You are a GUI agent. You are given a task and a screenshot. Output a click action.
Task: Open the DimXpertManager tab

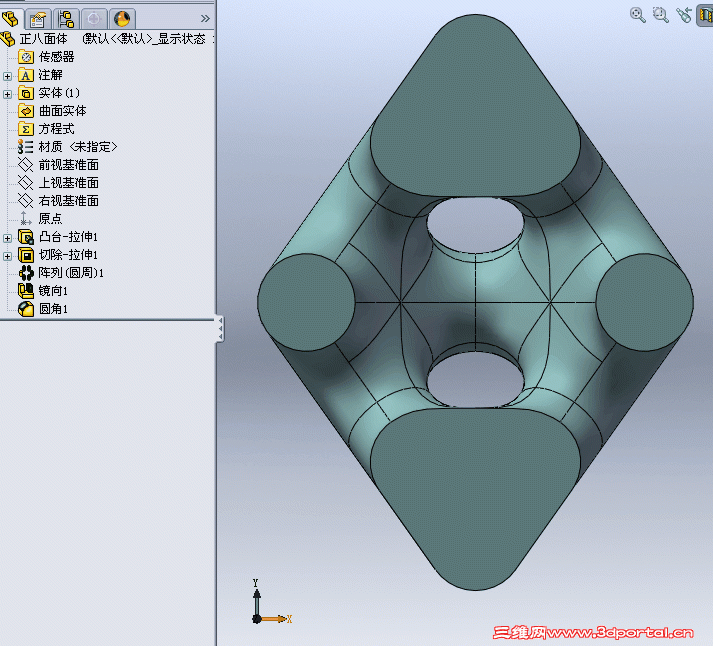click(x=94, y=19)
